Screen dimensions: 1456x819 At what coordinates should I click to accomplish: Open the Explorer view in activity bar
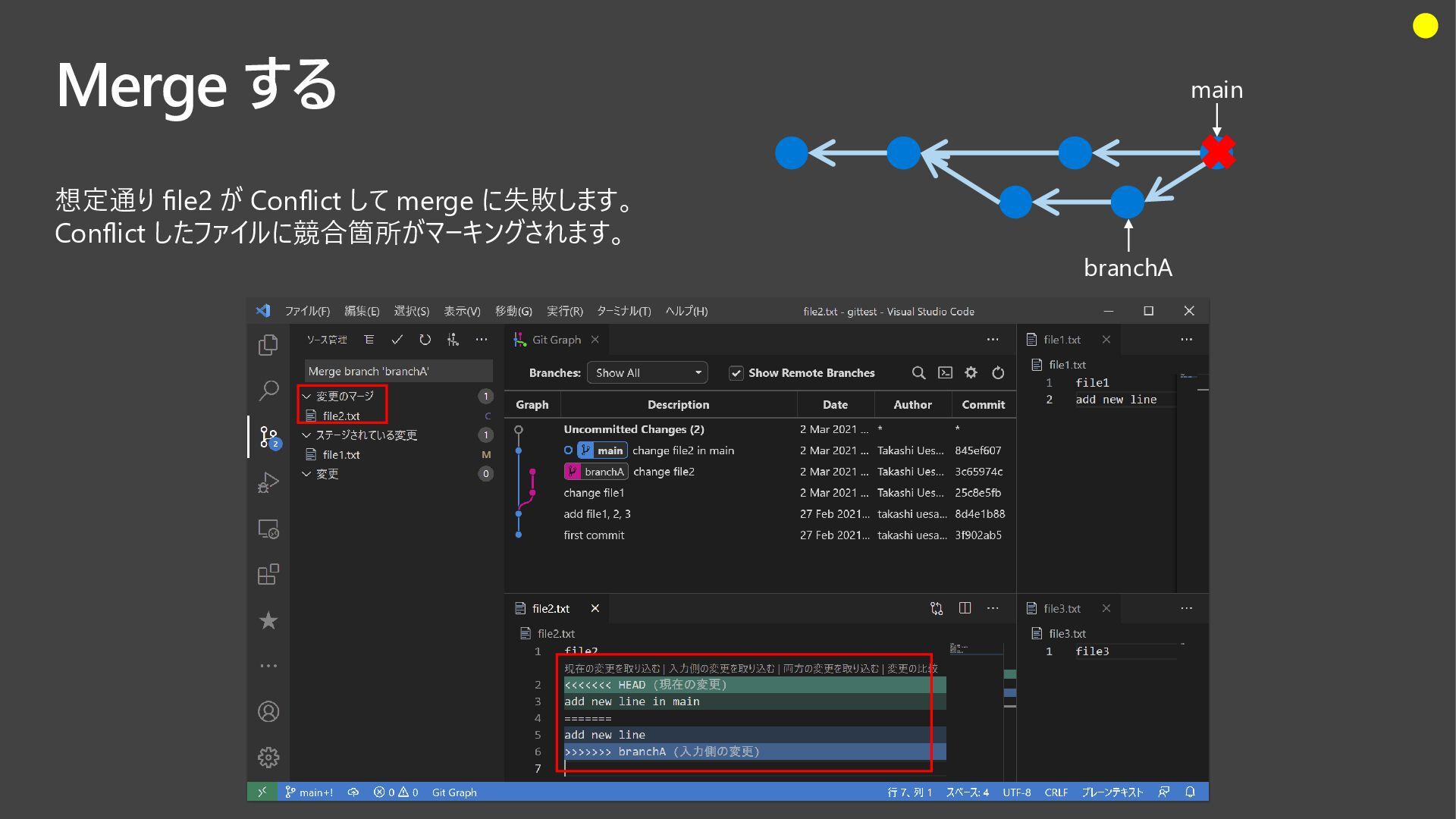point(268,345)
